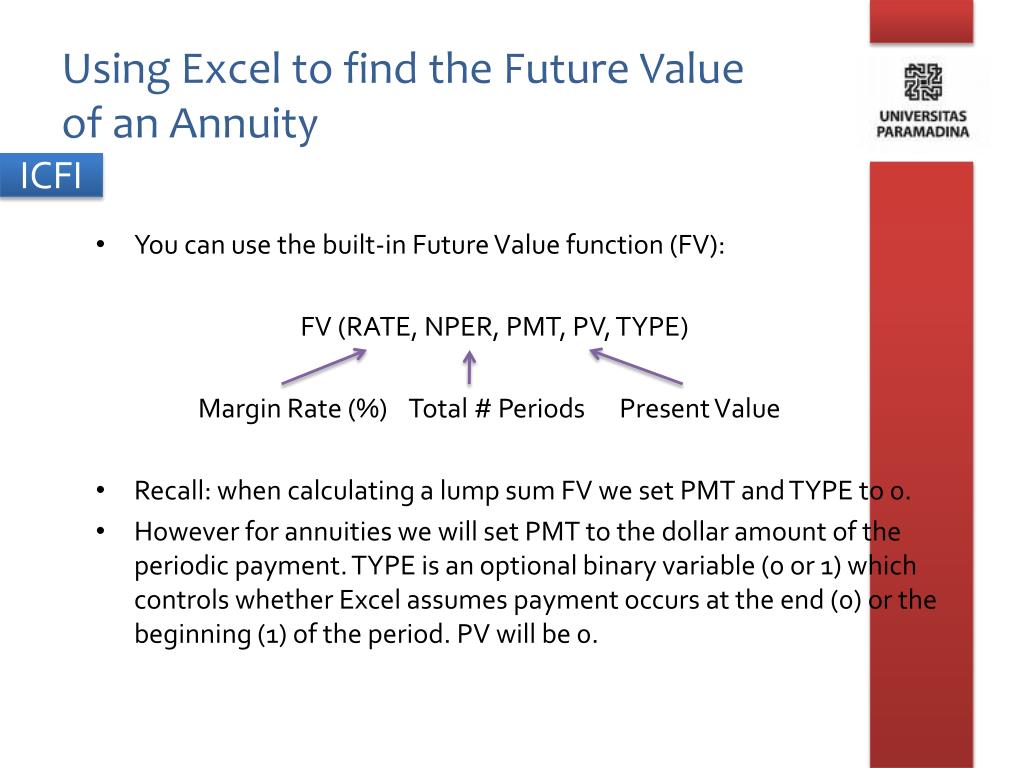Image resolution: width=1024 pixels, height=768 pixels.
Task: Click the word TYPE in the formula
Action: [x=647, y=327]
